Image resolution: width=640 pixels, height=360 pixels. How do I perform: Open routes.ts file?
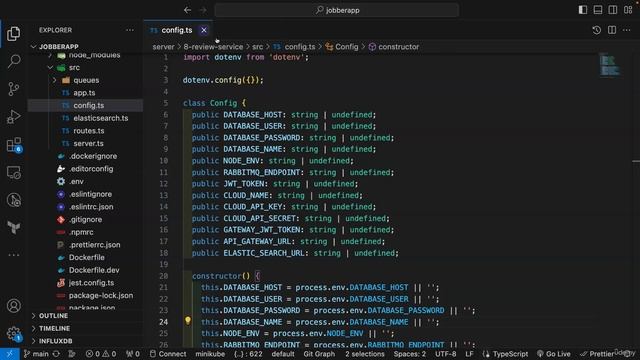click(89, 131)
